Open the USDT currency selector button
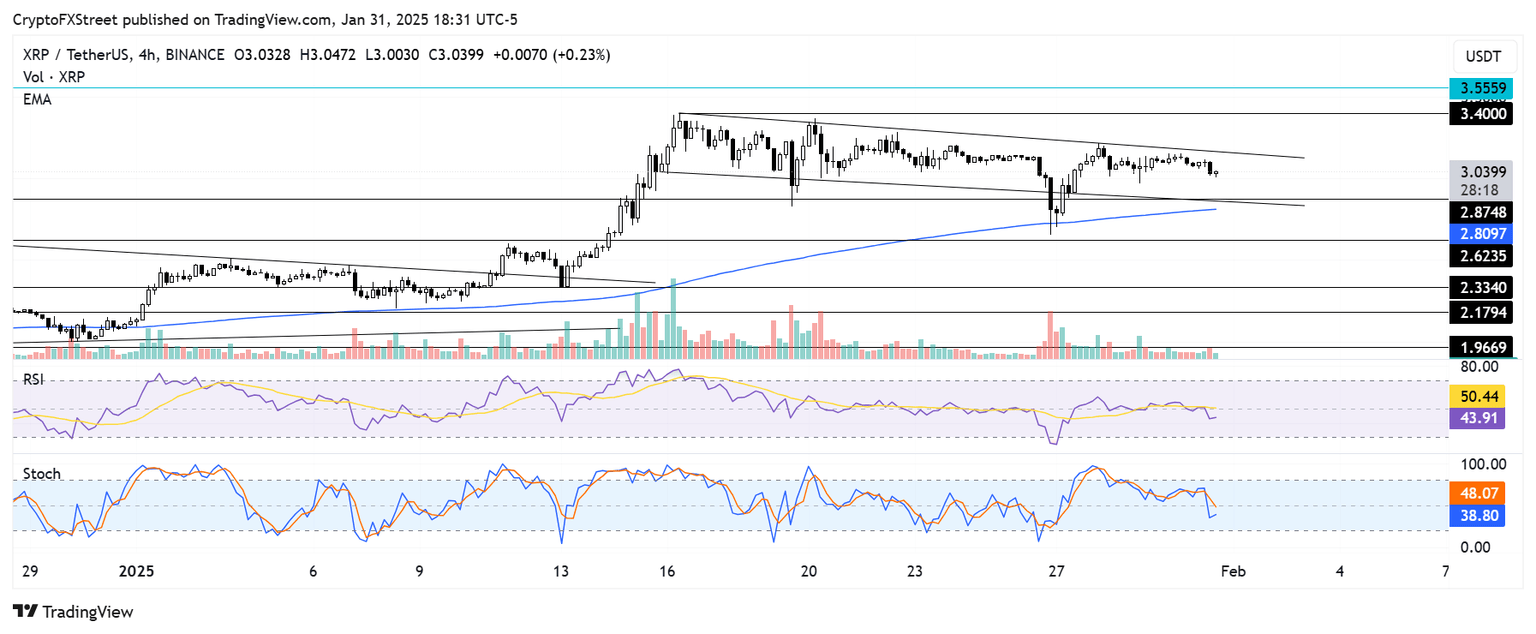Image resolution: width=1536 pixels, height=634 pixels. click(1483, 56)
